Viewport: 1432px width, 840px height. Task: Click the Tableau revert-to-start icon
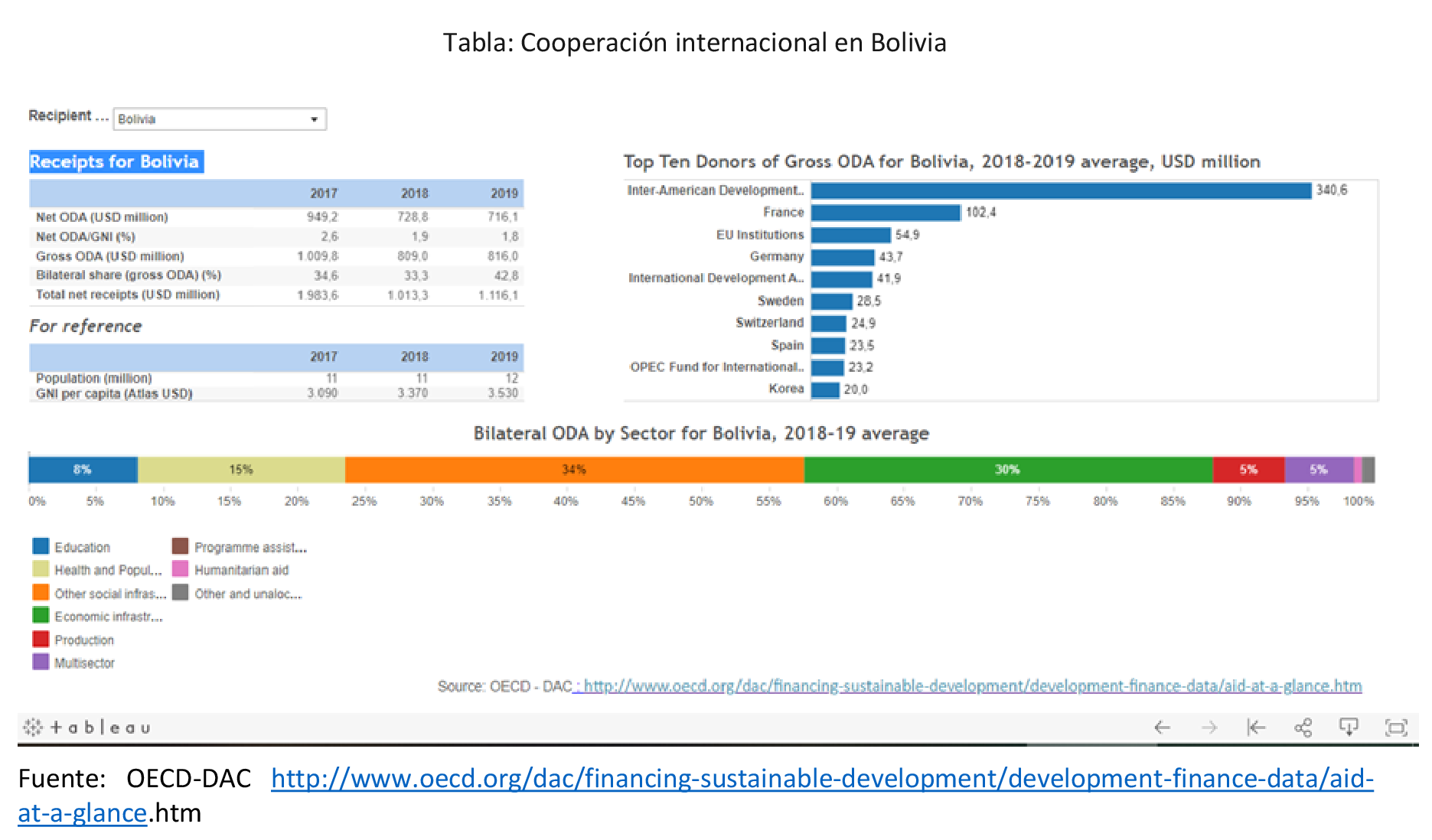point(1256,727)
